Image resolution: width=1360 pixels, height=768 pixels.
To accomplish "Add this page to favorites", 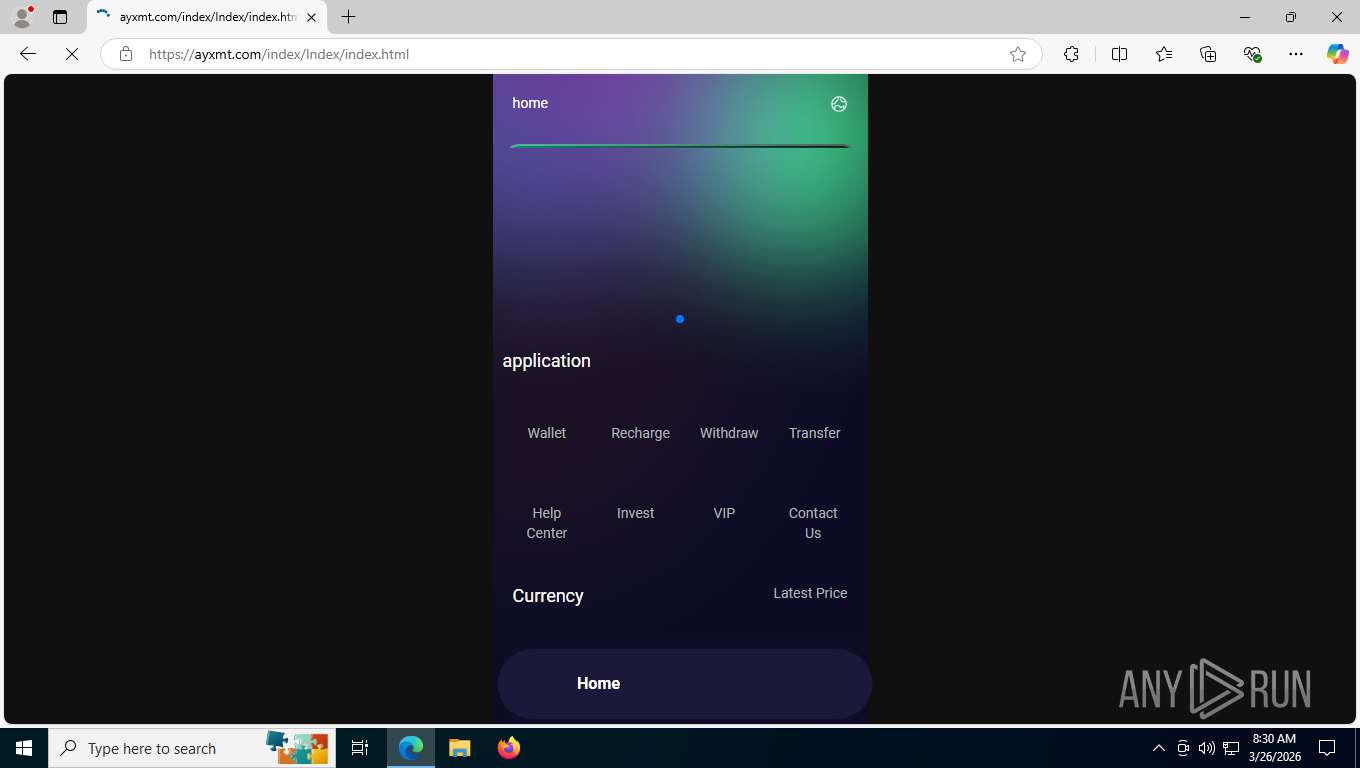I will coord(1018,54).
